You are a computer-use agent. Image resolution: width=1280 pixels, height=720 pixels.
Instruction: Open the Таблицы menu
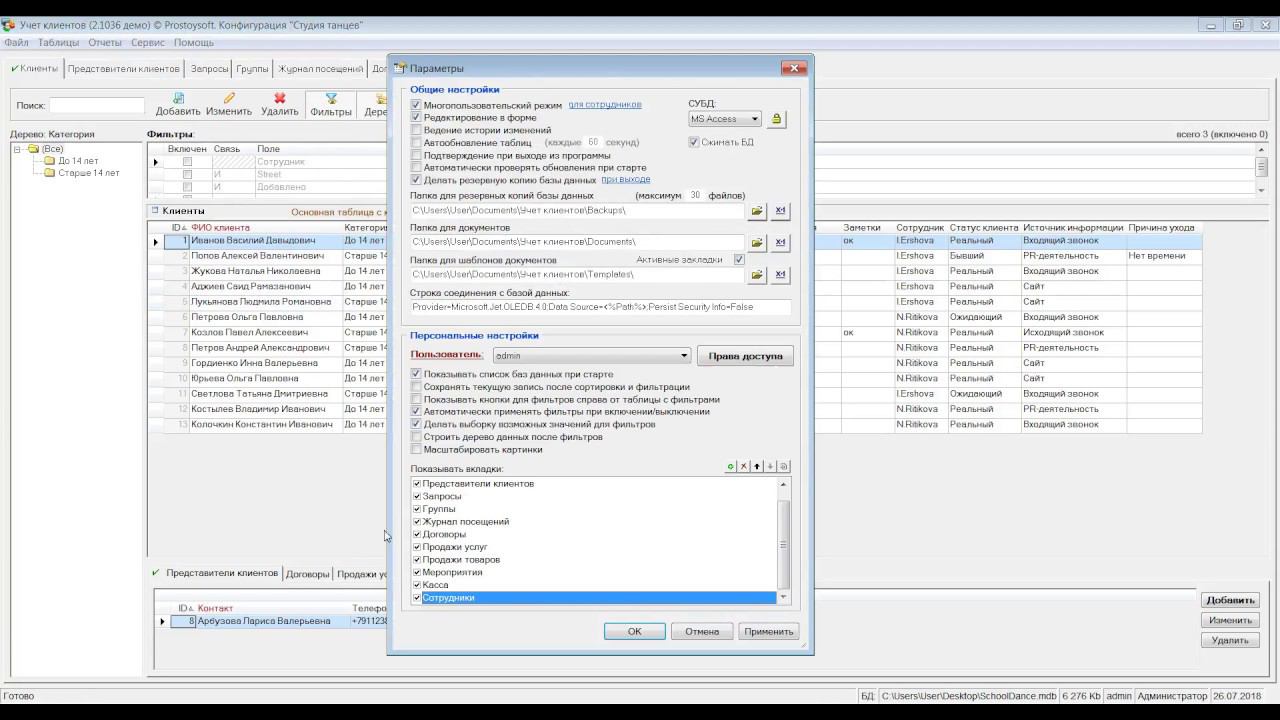coord(58,43)
